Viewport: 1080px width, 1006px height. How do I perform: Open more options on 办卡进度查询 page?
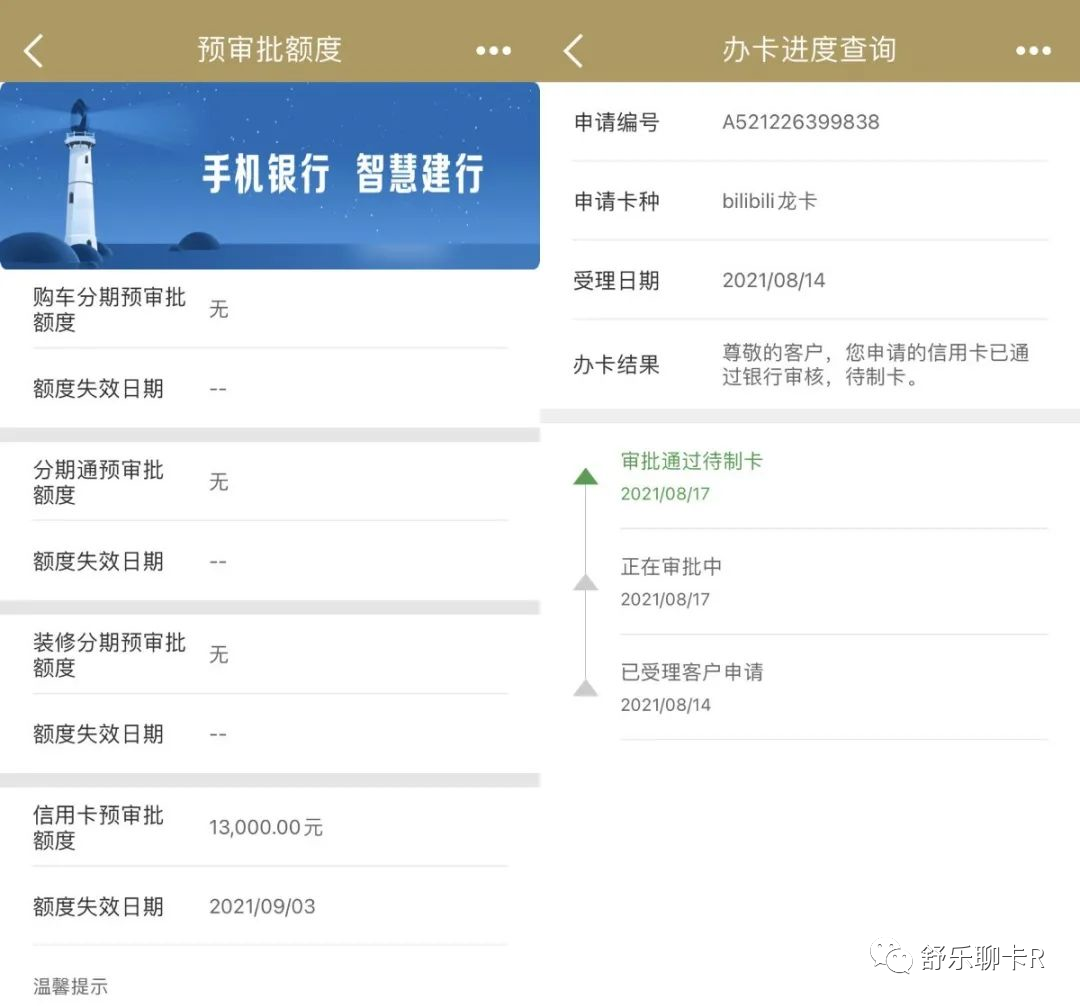tap(1033, 50)
